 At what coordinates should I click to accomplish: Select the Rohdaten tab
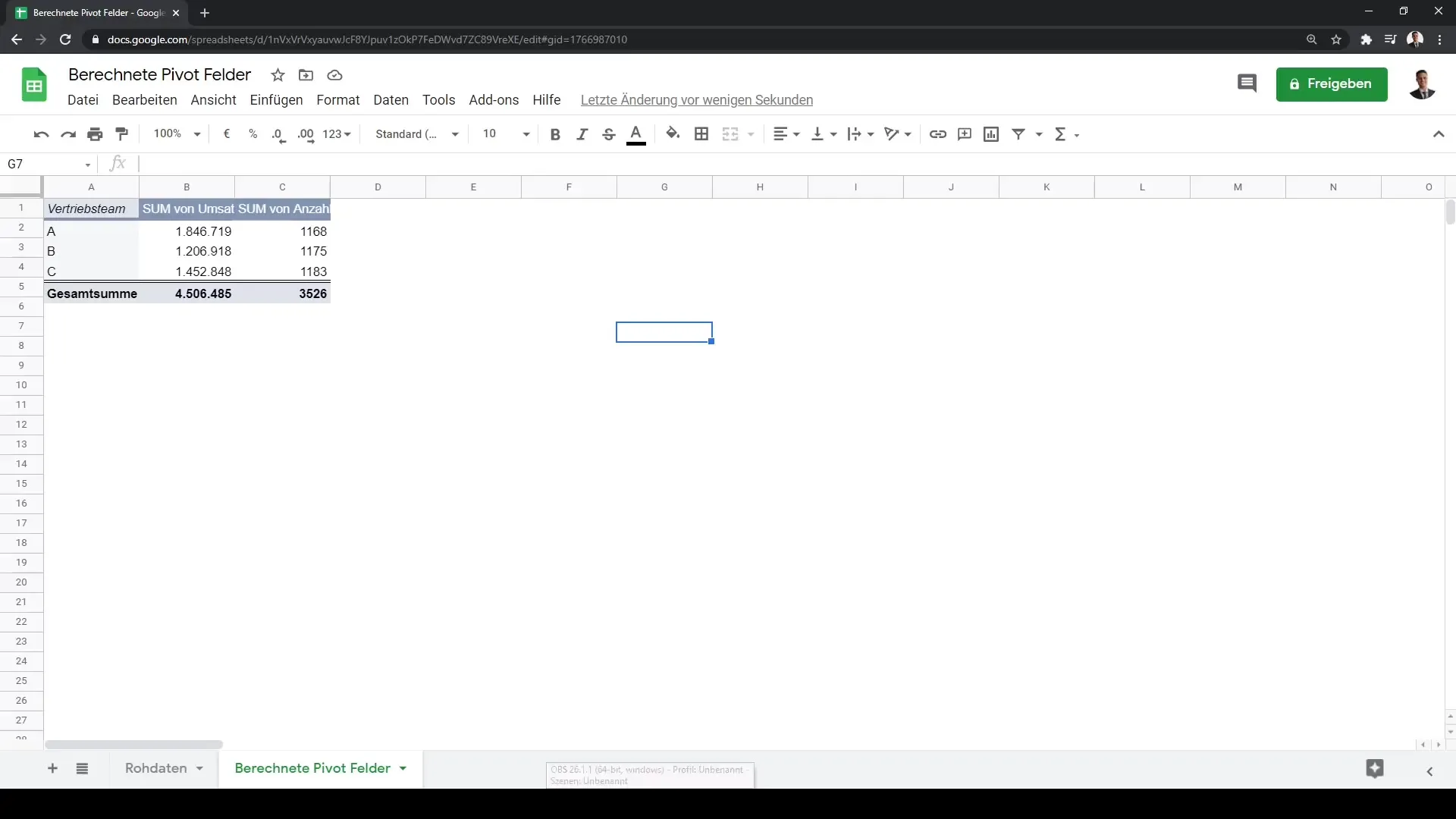pos(156,768)
